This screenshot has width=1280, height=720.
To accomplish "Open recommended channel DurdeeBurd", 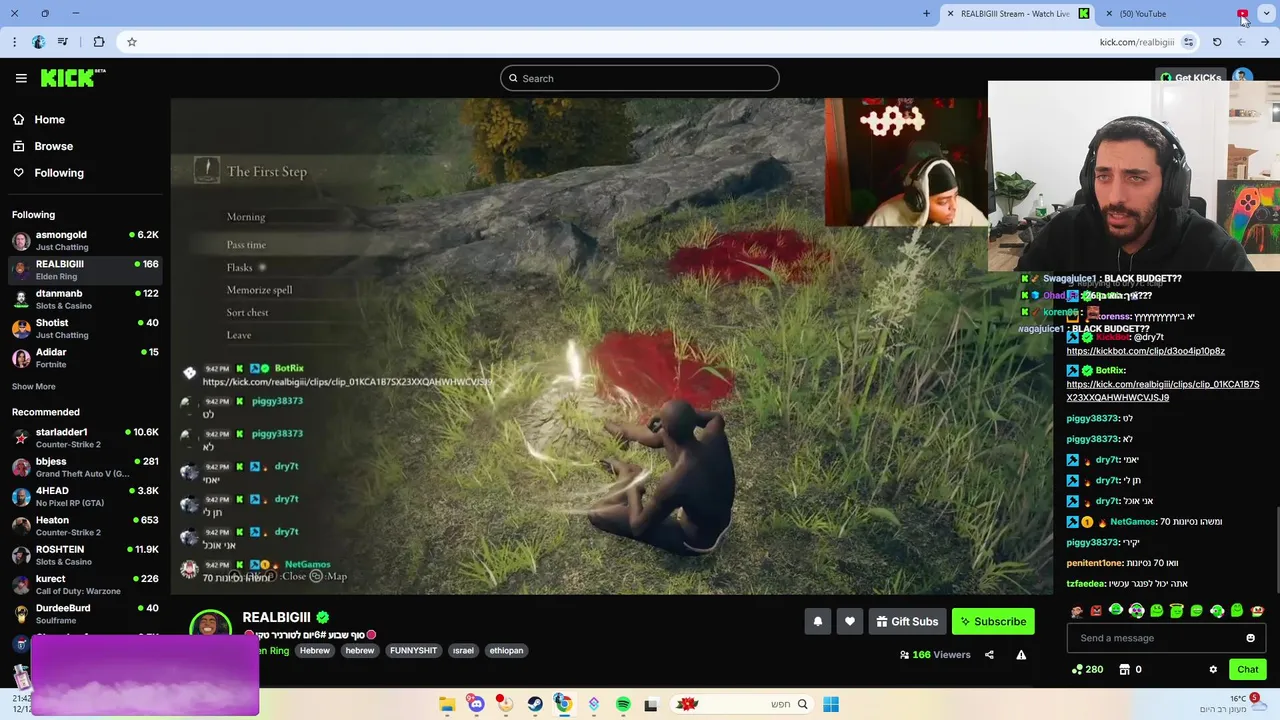I will click(x=84, y=613).
